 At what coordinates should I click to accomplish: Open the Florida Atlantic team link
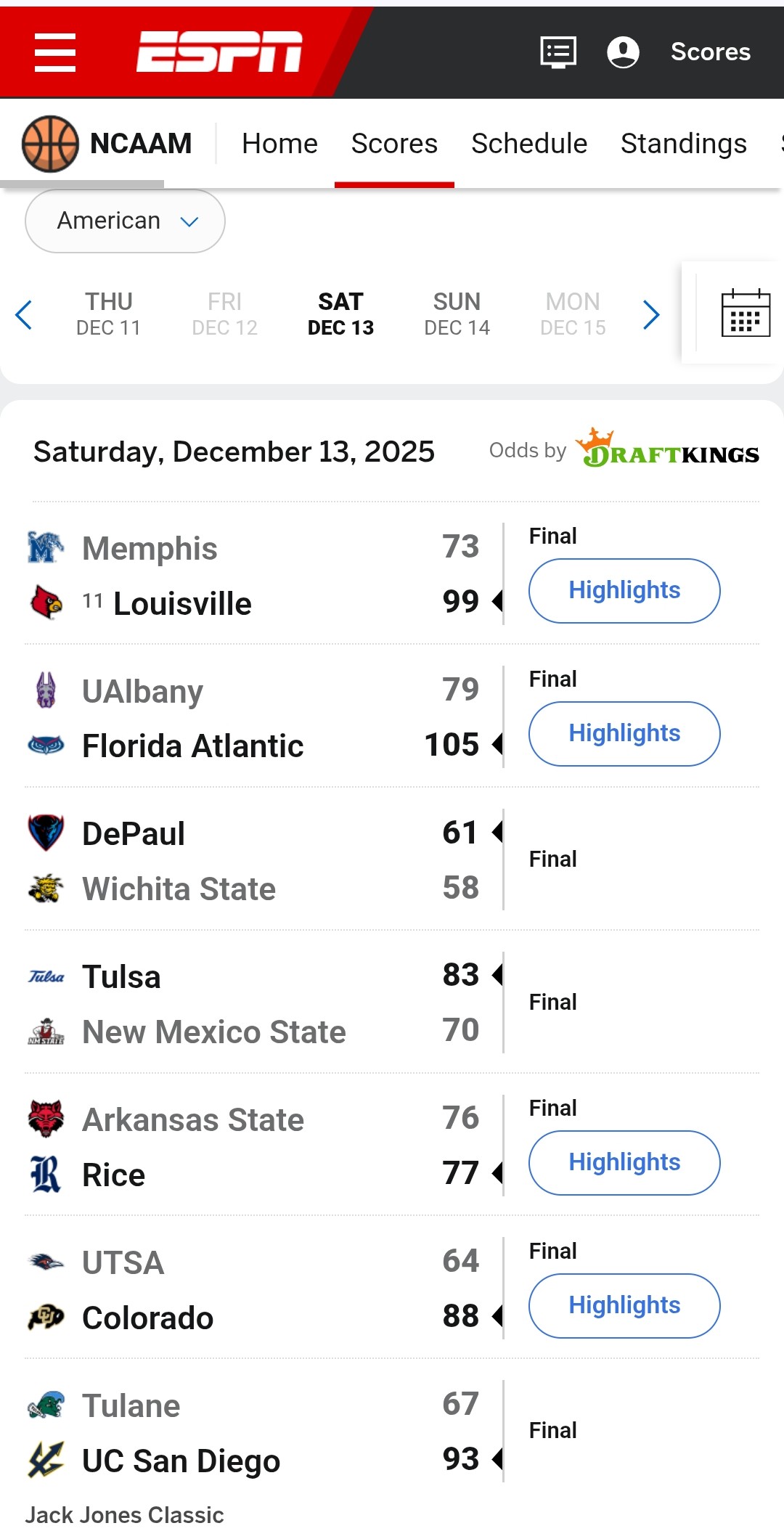coord(192,746)
